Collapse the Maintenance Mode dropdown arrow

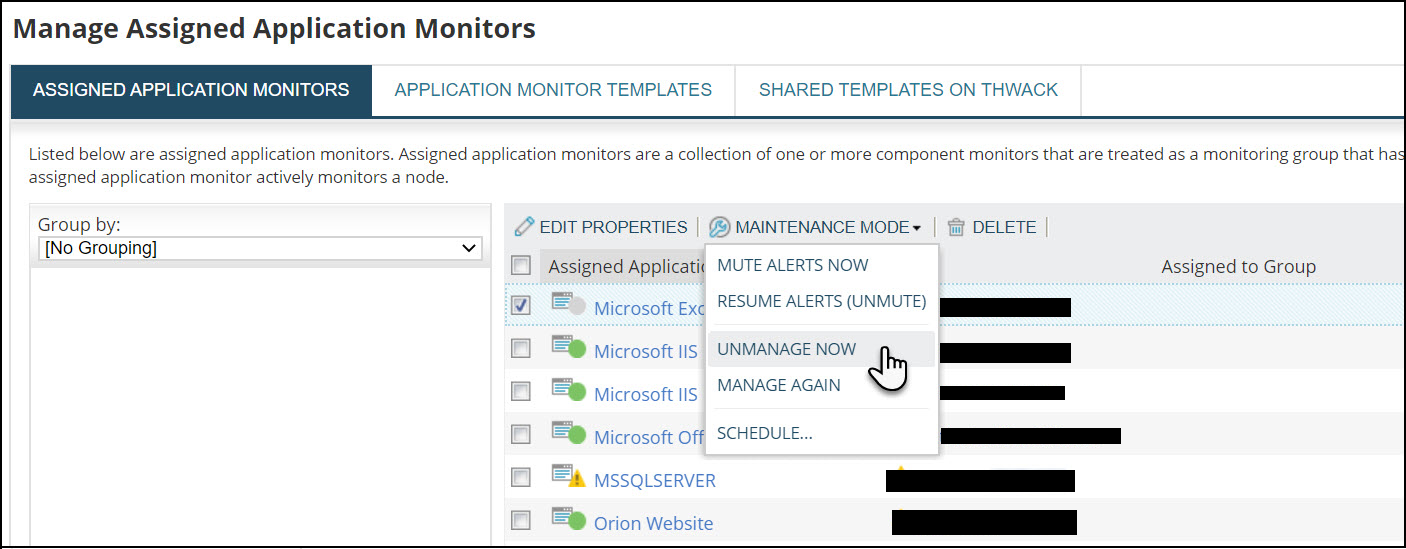click(916, 229)
